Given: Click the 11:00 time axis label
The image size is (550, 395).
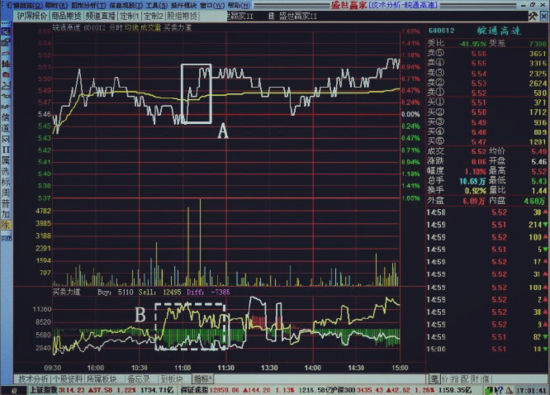Looking at the screenshot, I should 183,368.
